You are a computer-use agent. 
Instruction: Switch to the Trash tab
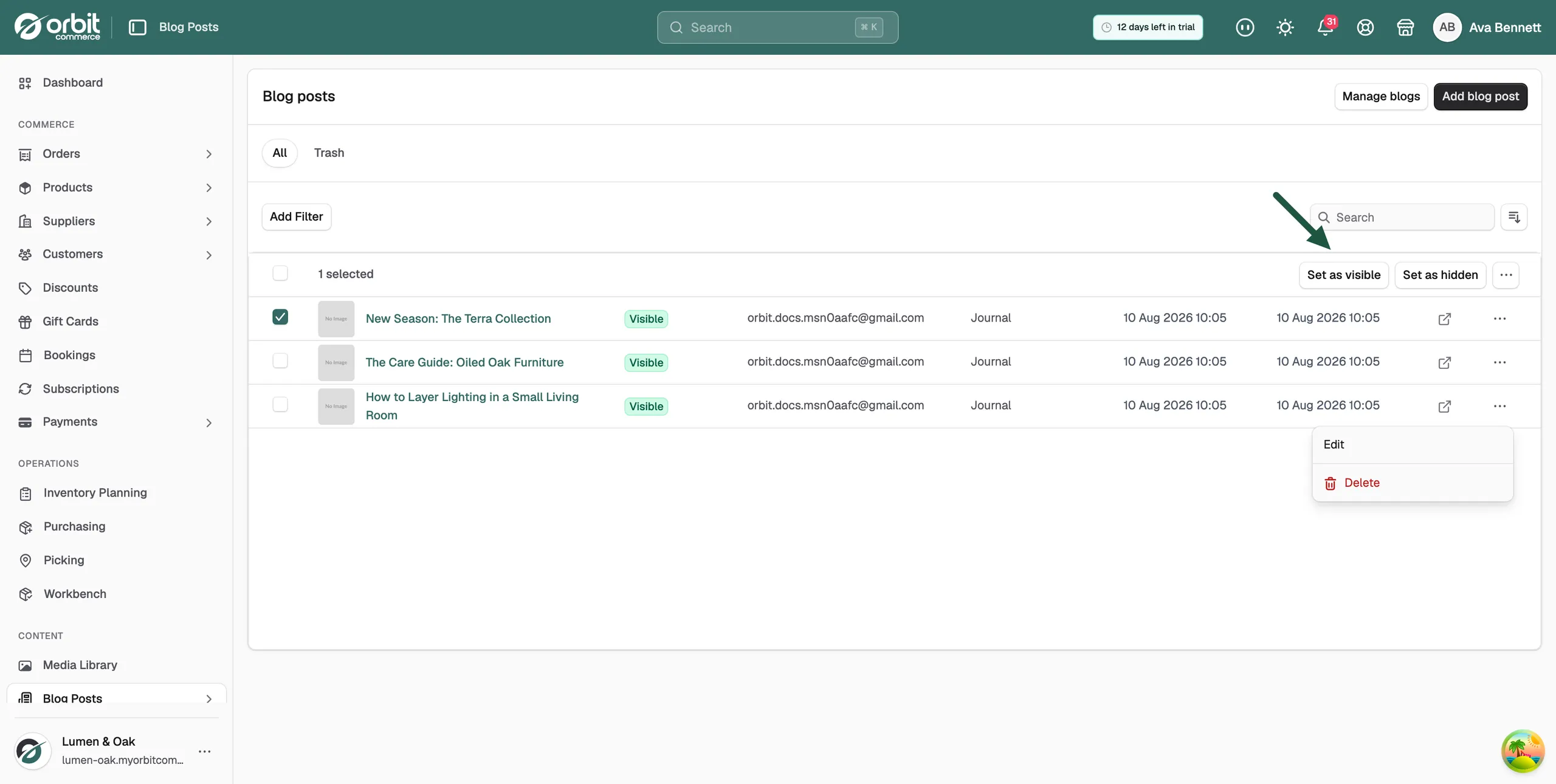coord(329,153)
